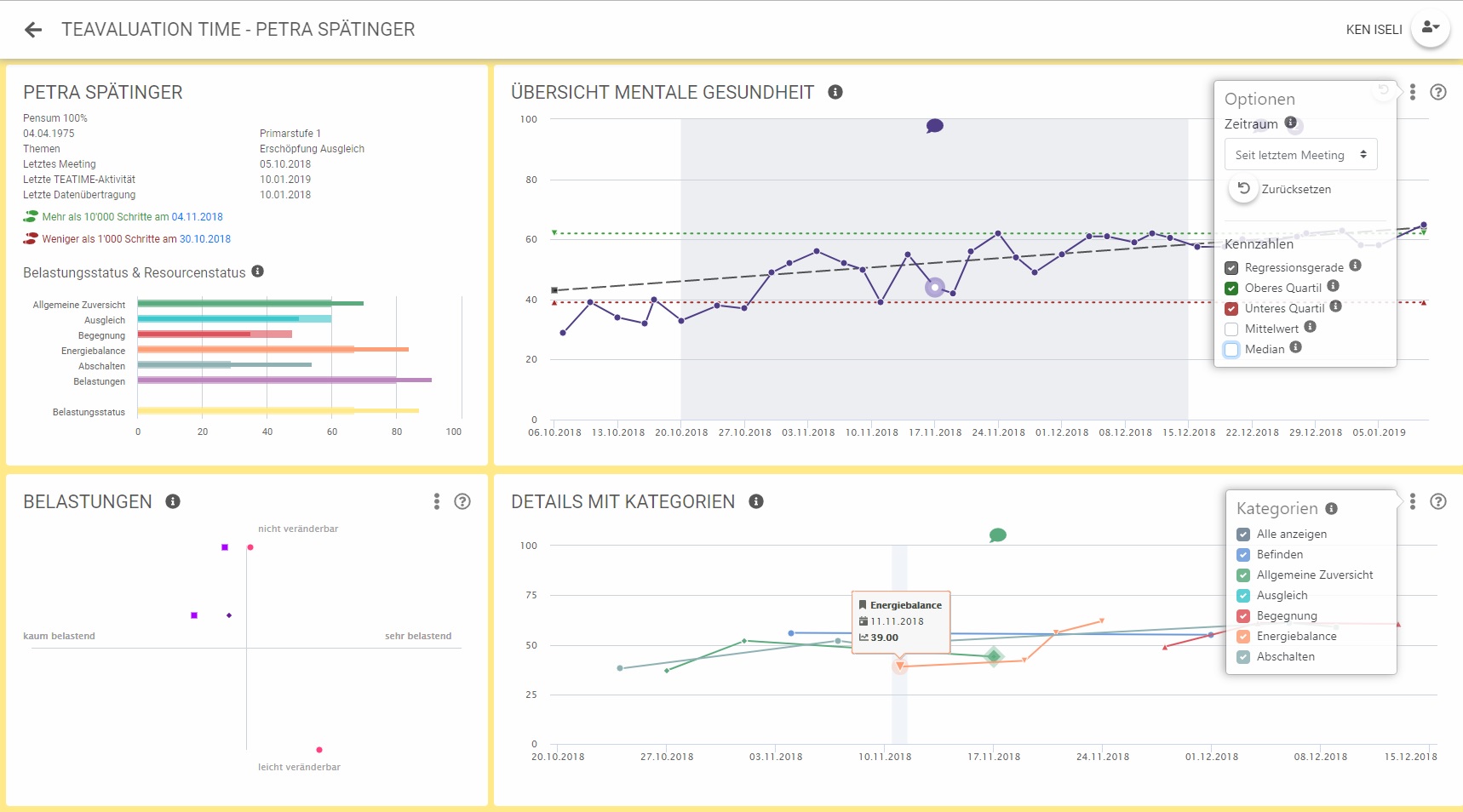Toggle the Alle anzeigen category checkbox

(x=1243, y=535)
